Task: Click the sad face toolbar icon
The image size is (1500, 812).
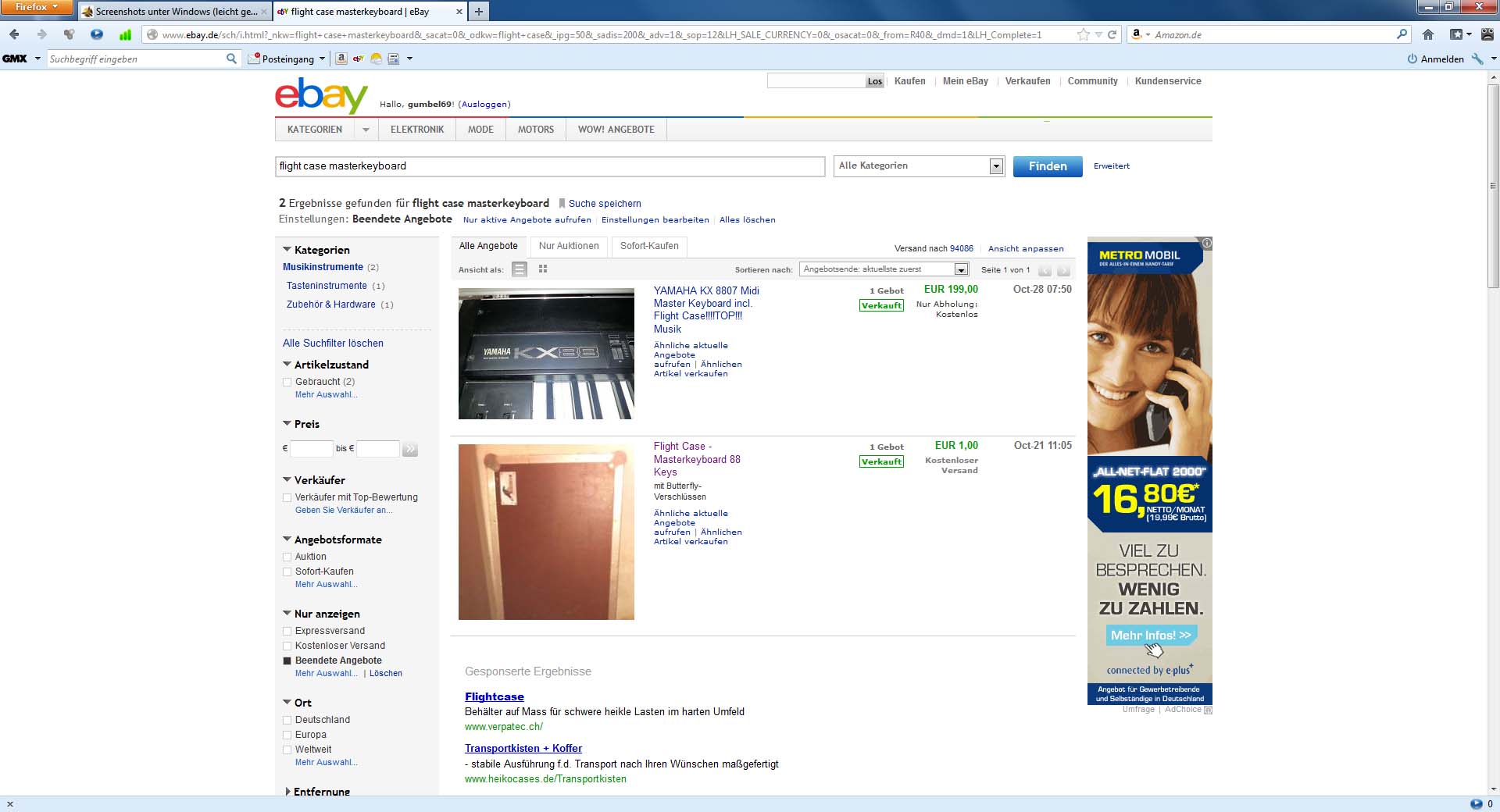Action: pos(1487,34)
